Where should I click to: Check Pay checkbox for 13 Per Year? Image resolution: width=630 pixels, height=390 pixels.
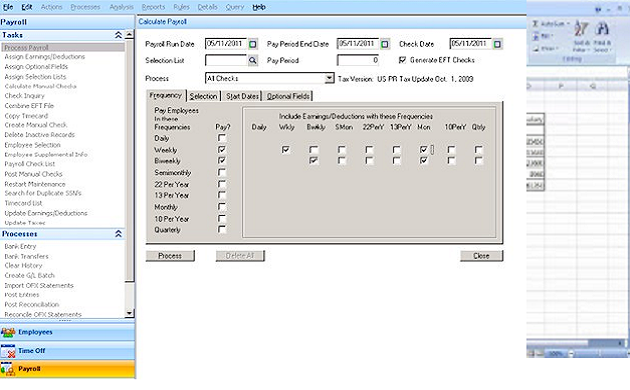tap(222, 195)
